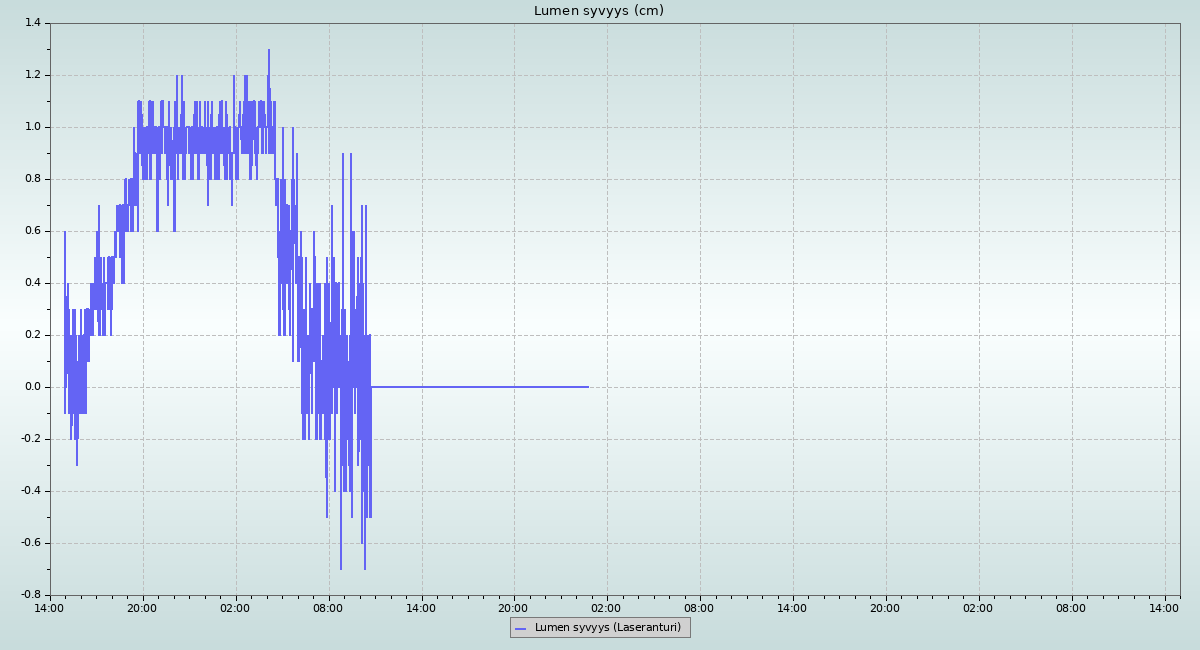Click the 0.6 y-axis tick label
The image size is (1200, 650).
[x=32, y=231]
